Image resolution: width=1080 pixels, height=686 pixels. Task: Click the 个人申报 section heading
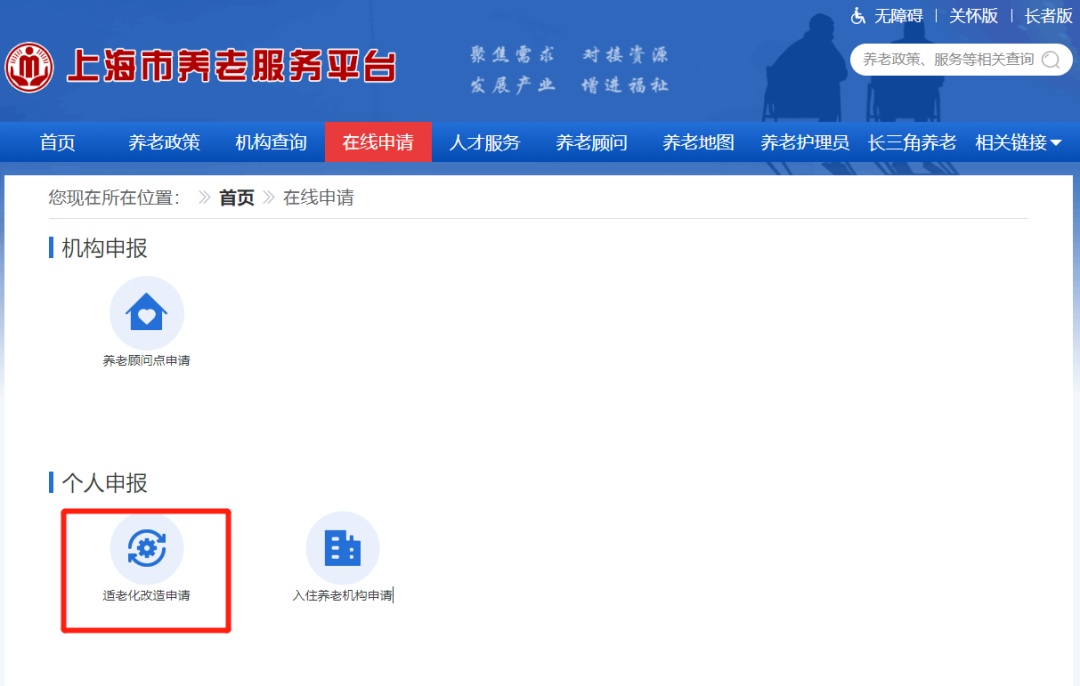[x=104, y=484]
